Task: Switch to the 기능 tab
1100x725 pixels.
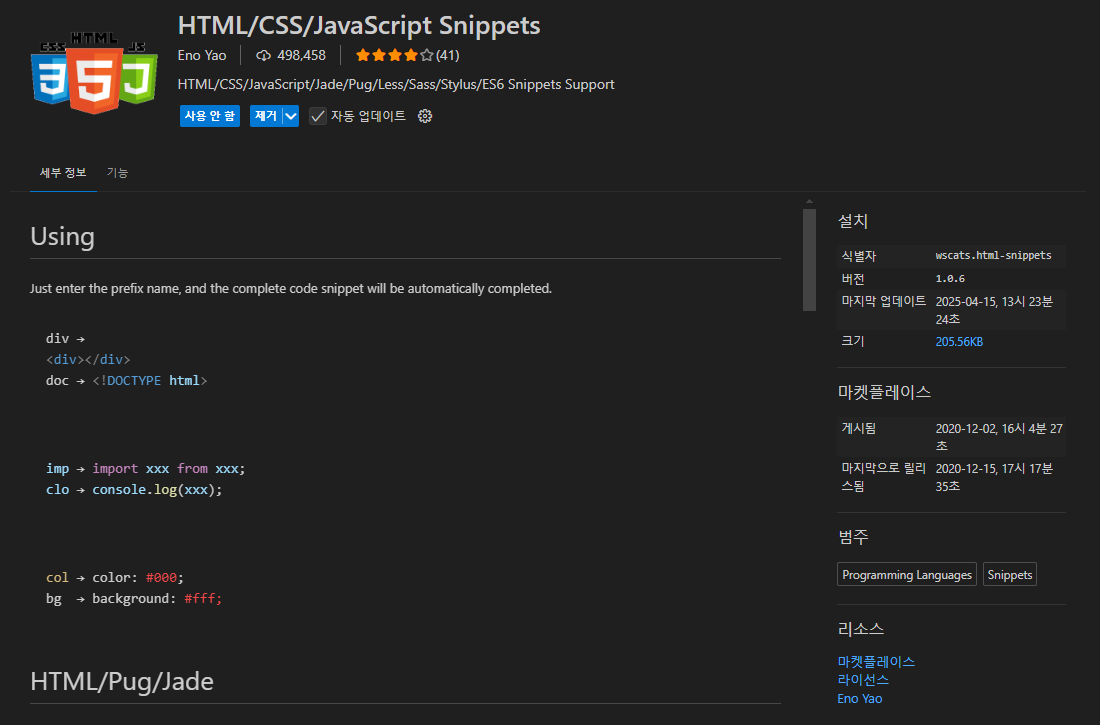Action: tap(117, 173)
